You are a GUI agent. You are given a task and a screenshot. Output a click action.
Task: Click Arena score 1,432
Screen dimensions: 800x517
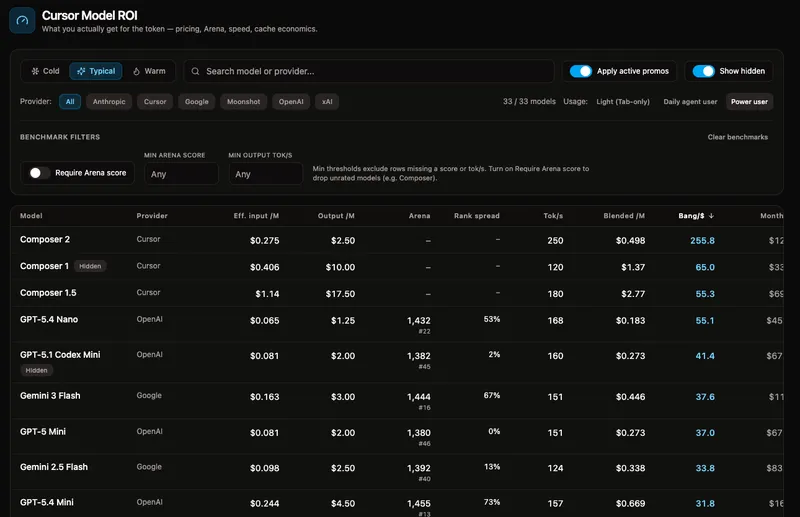418,321
